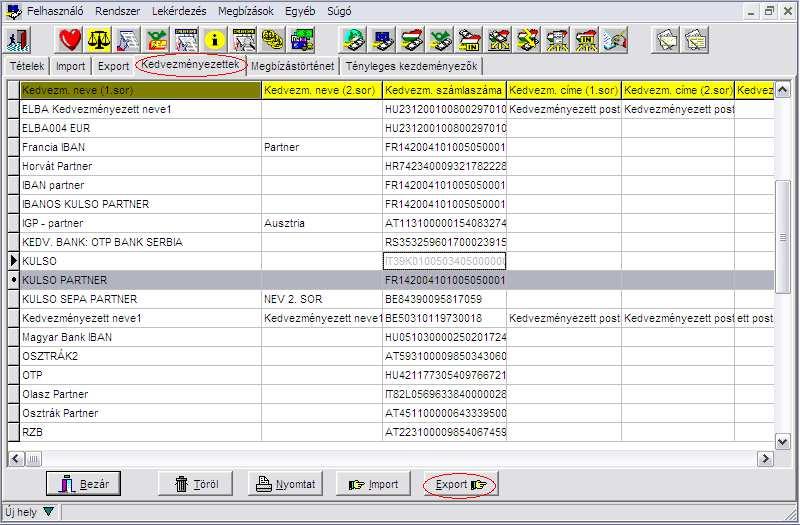Click the checklist with hand icon
Image resolution: width=800 pixels, height=525 pixels.
(615, 40)
